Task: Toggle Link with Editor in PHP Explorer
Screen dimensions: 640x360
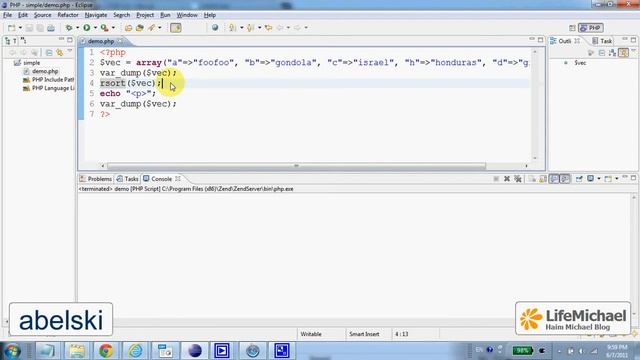Action: [x=60, y=53]
